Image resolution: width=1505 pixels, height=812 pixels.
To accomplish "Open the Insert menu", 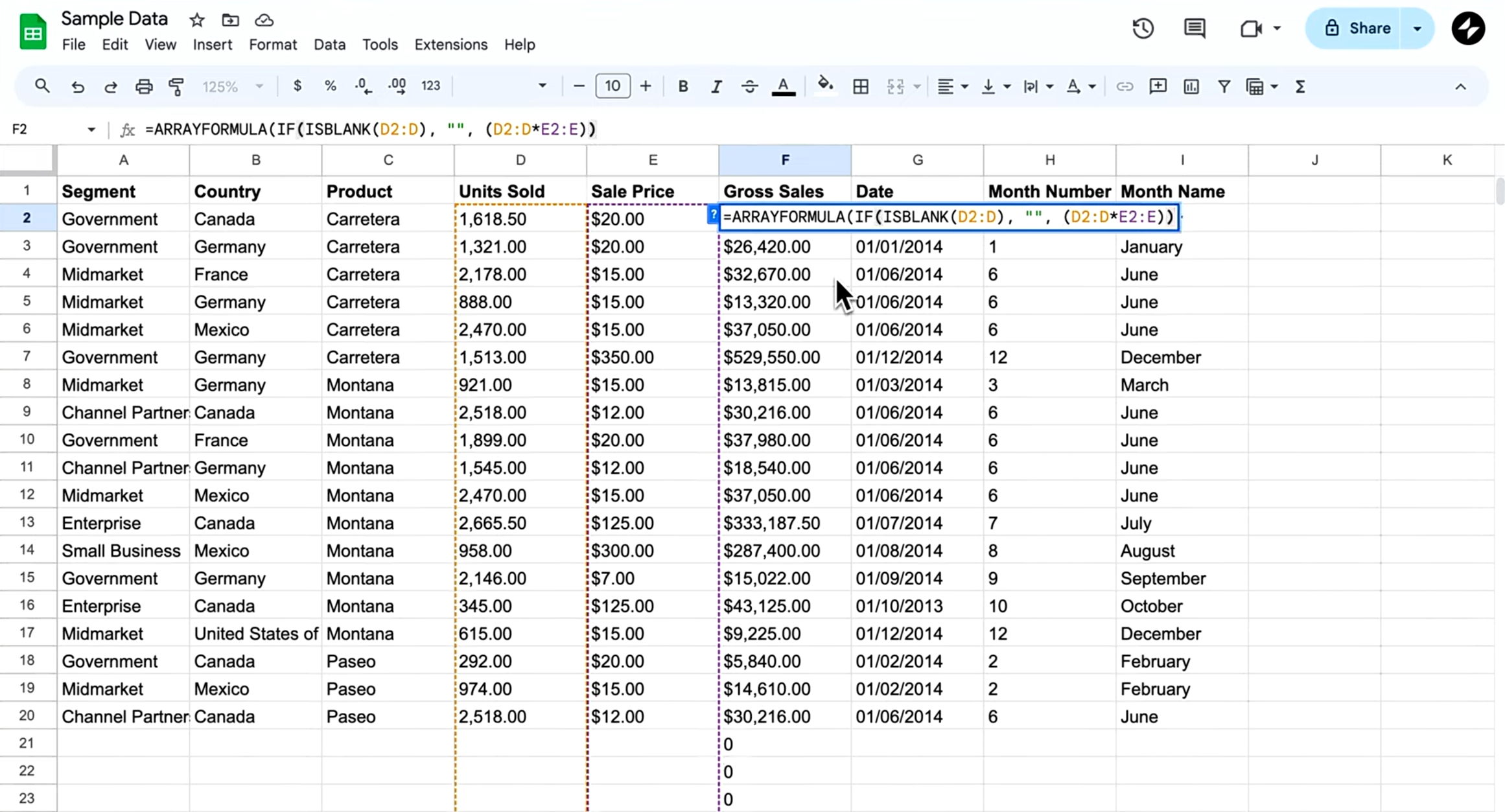I will 212,45.
